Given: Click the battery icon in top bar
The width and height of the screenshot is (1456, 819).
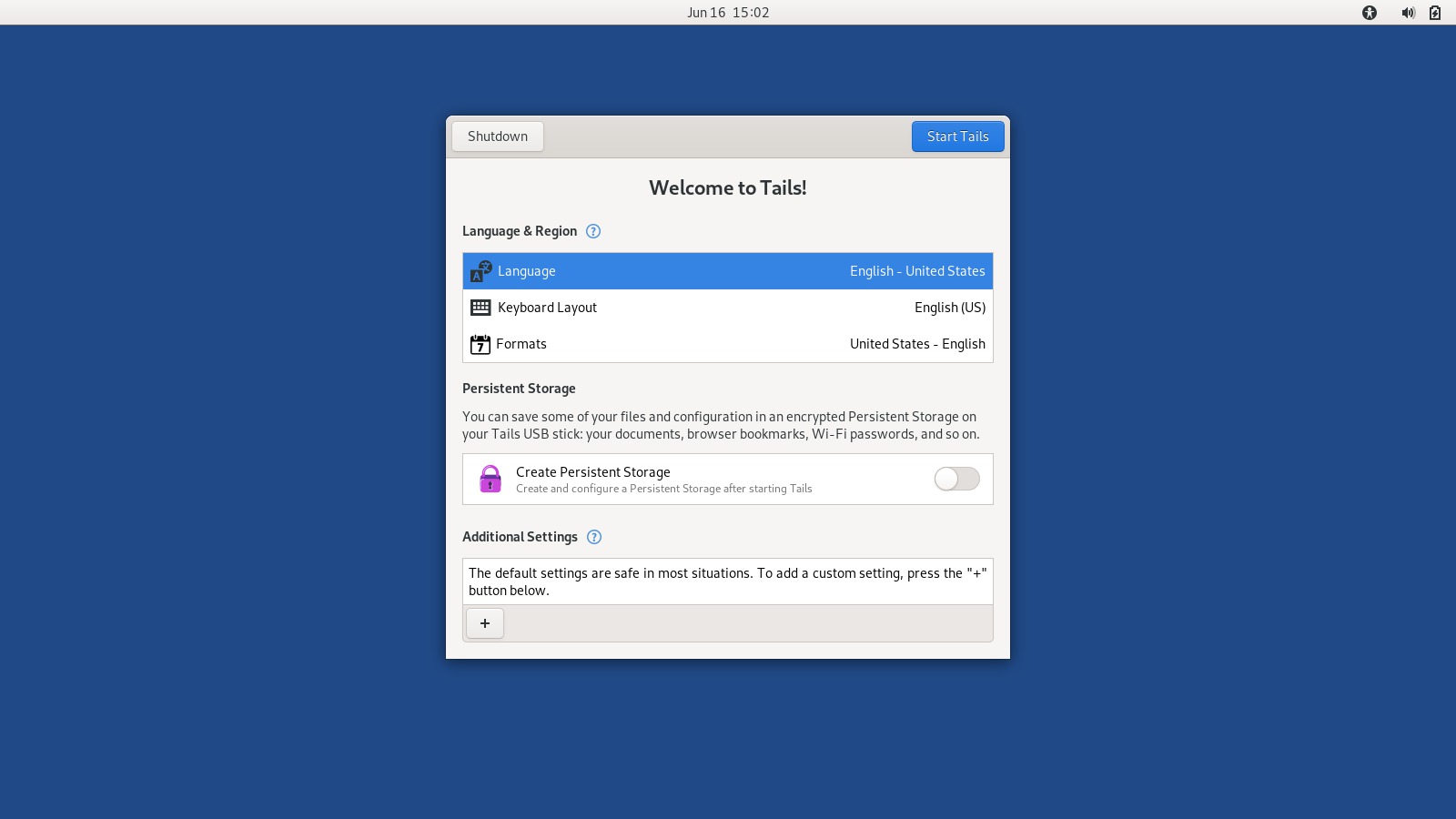Looking at the screenshot, I should tap(1435, 13).
